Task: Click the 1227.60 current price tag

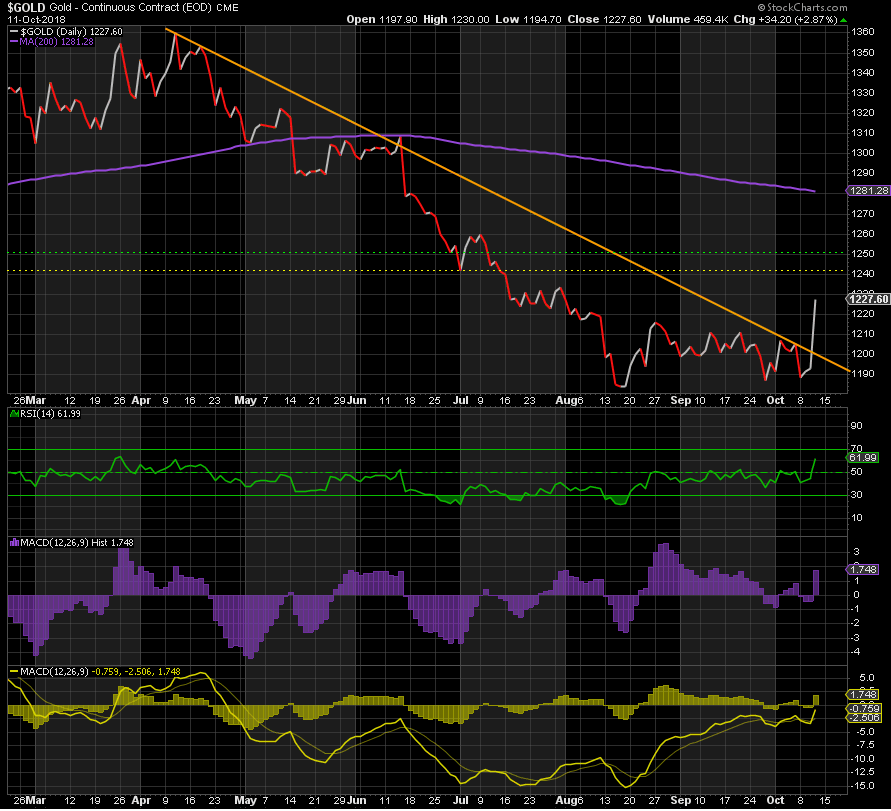Action: 866,298
